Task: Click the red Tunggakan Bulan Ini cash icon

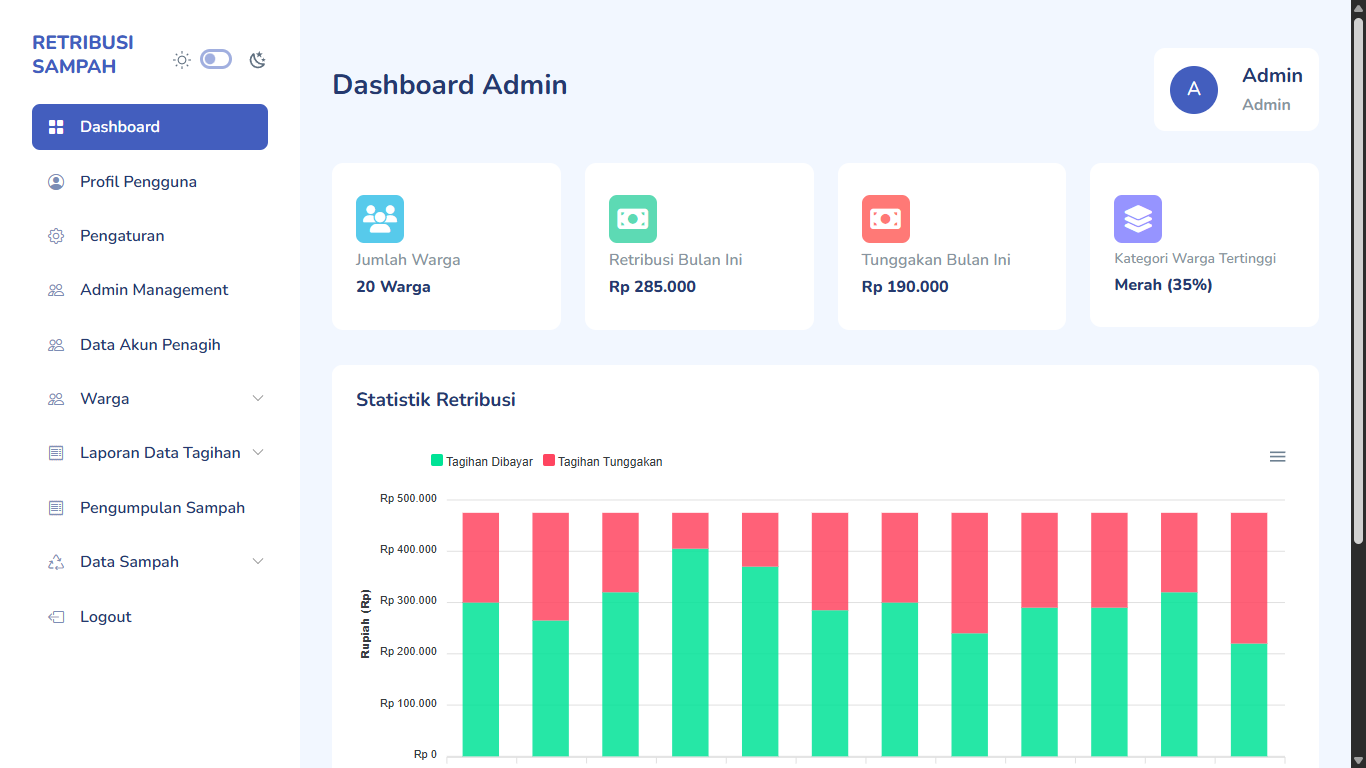Action: point(886,219)
